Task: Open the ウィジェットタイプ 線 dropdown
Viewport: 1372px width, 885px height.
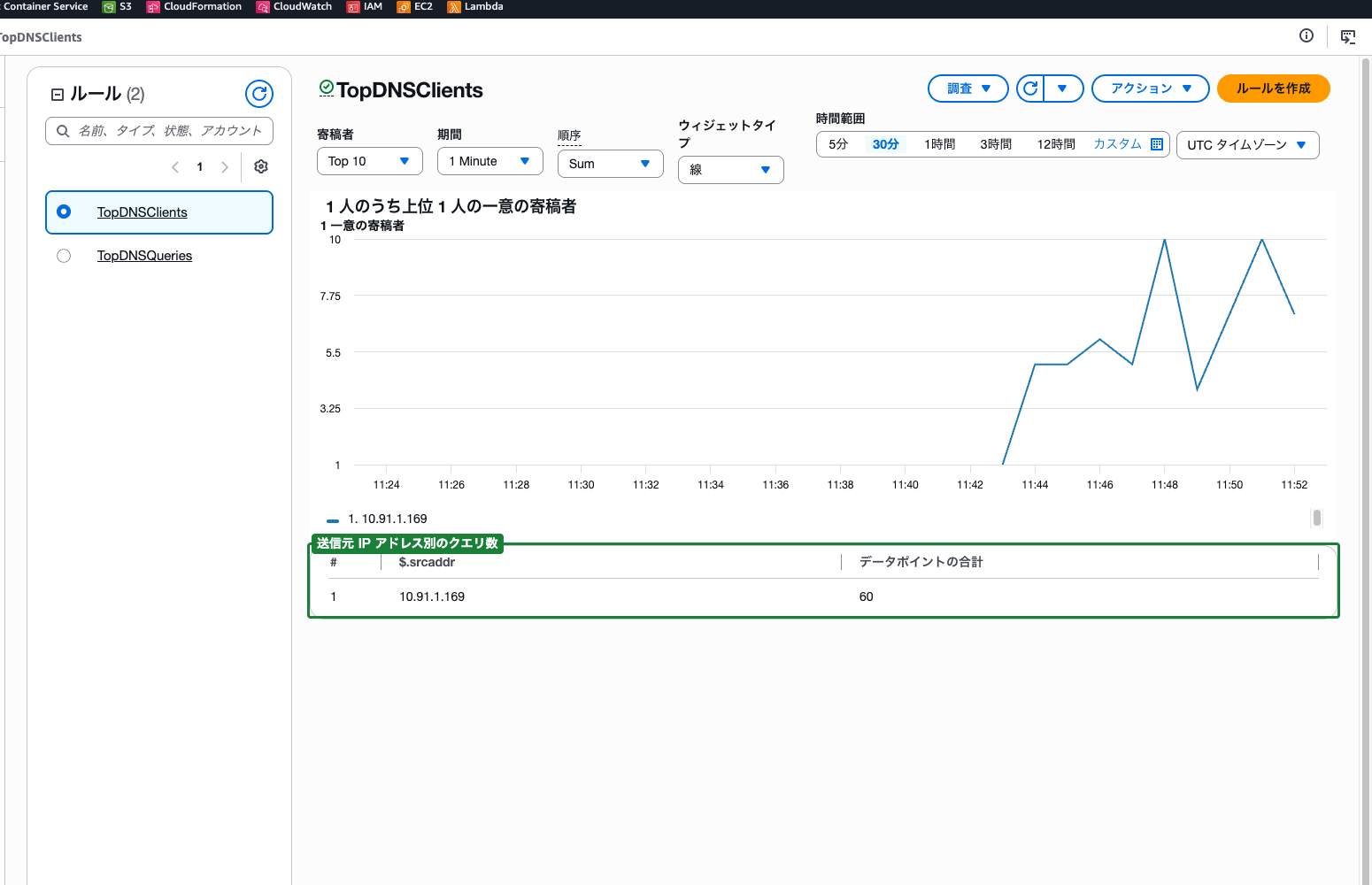Action: pos(731,170)
